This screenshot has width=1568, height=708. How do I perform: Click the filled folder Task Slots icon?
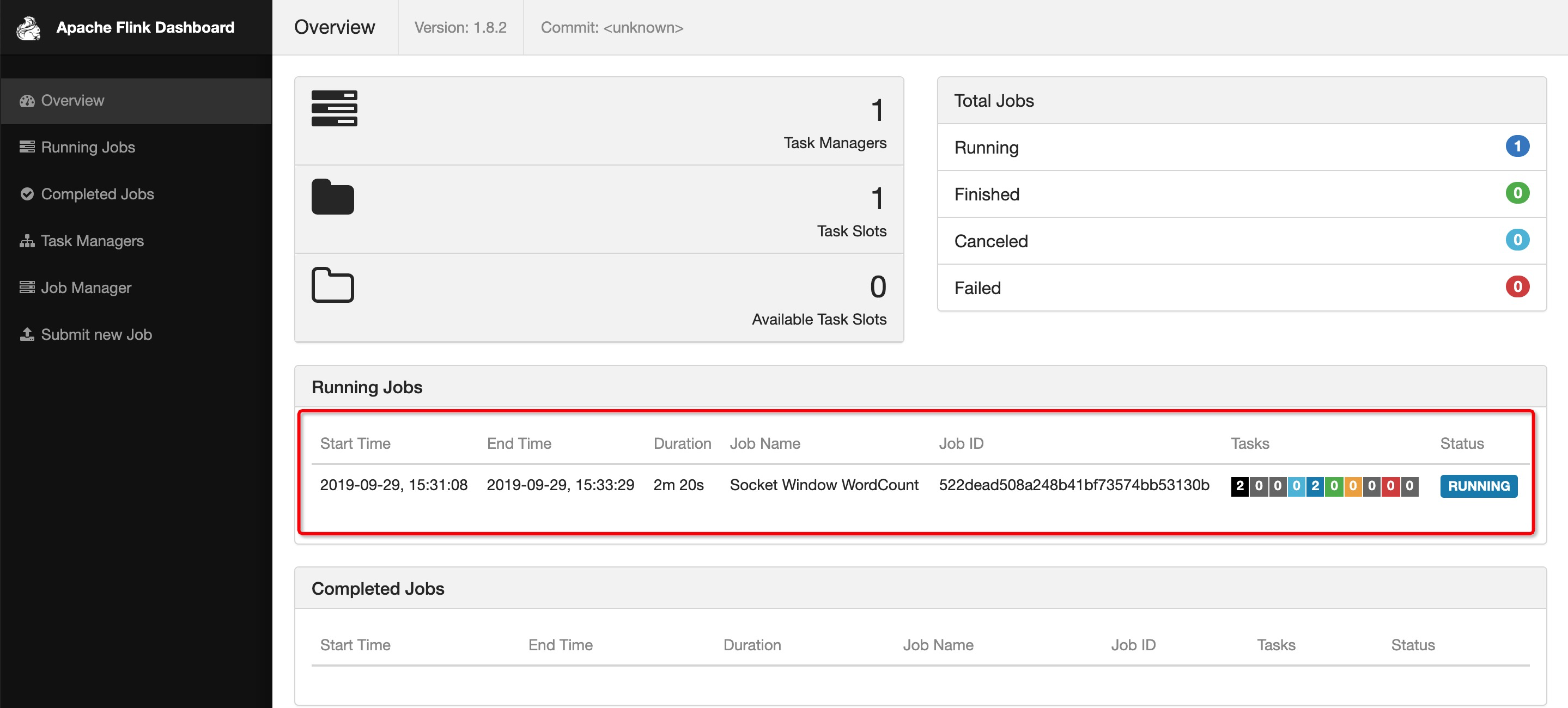click(x=332, y=197)
